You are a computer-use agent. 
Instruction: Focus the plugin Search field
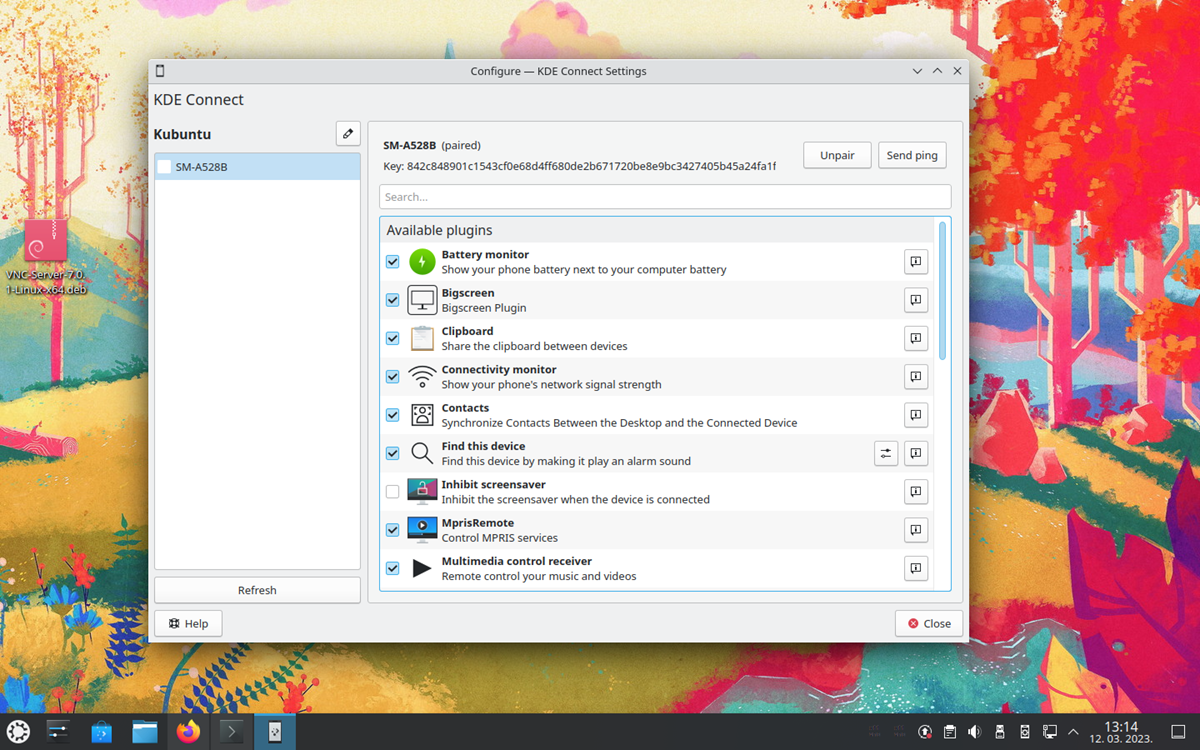(665, 197)
